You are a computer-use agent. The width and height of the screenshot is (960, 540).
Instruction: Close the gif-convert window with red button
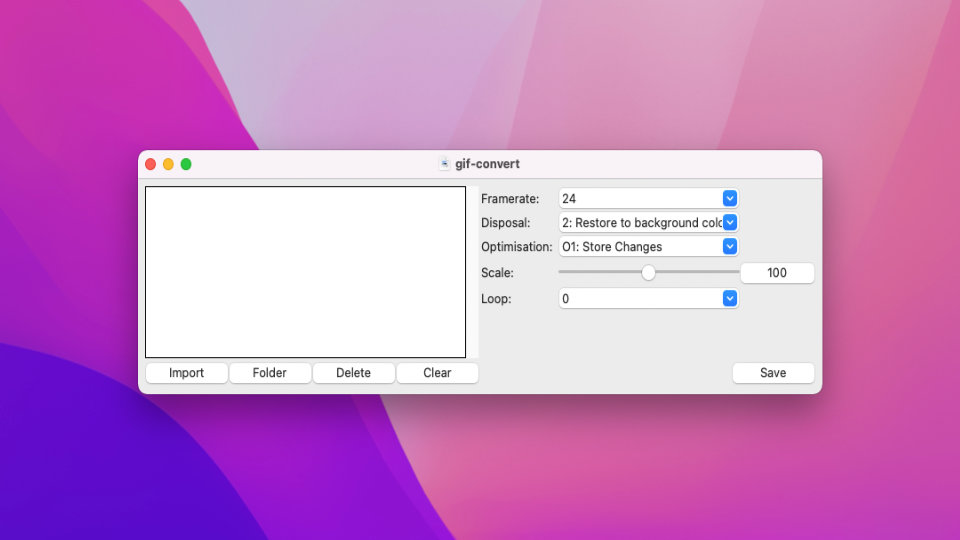151,164
